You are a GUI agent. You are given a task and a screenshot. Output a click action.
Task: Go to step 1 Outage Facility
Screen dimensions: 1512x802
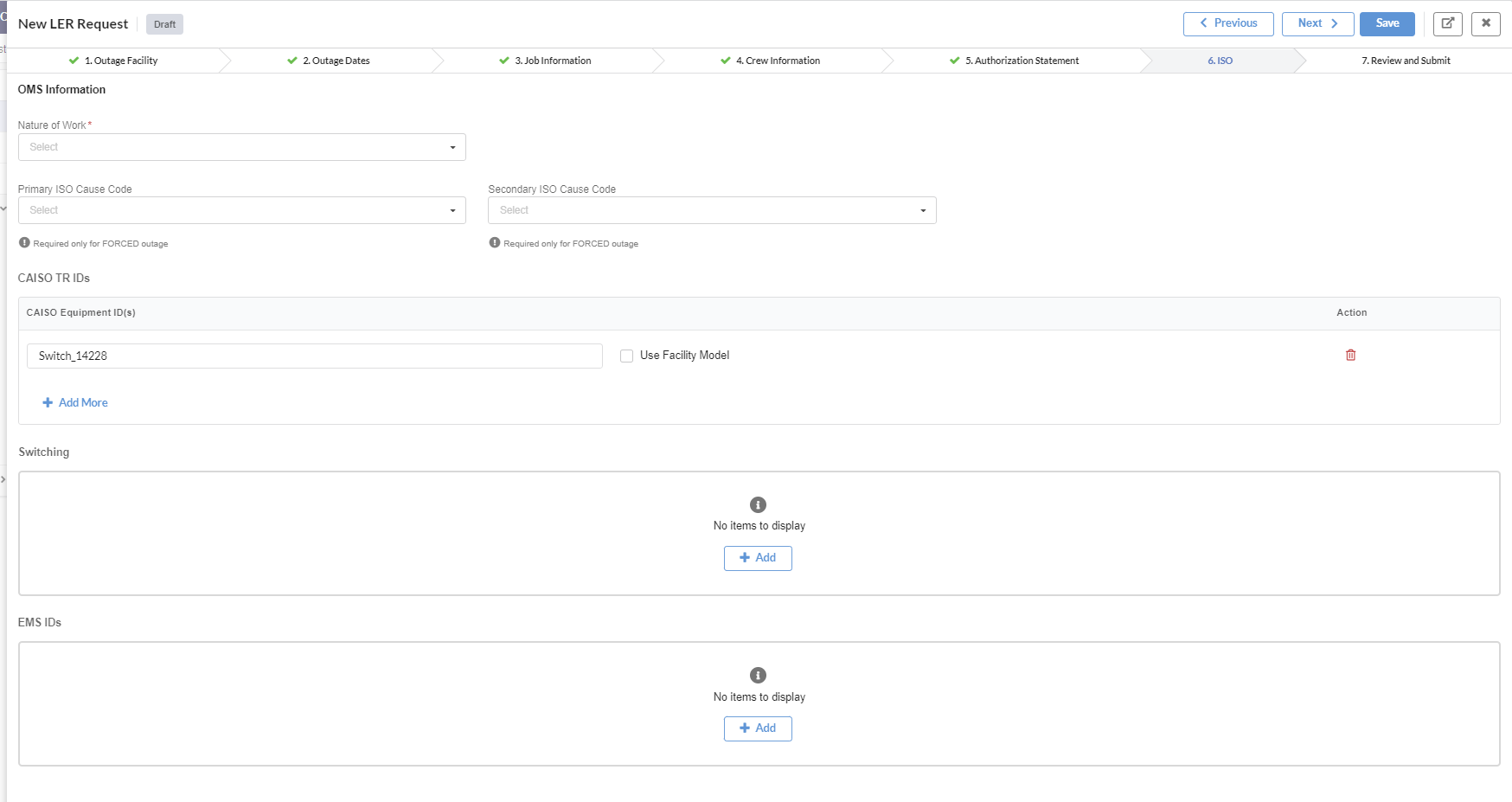[120, 61]
